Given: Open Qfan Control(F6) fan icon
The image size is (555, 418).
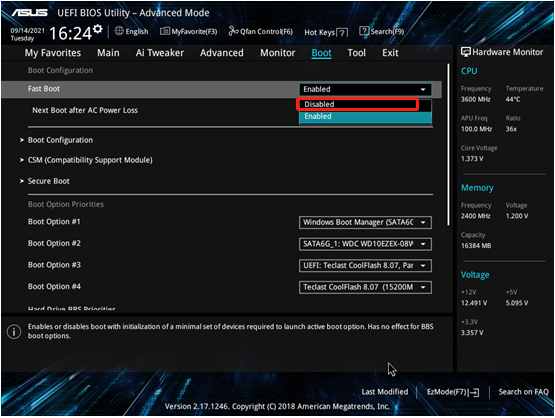Looking at the screenshot, I should (x=233, y=31).
